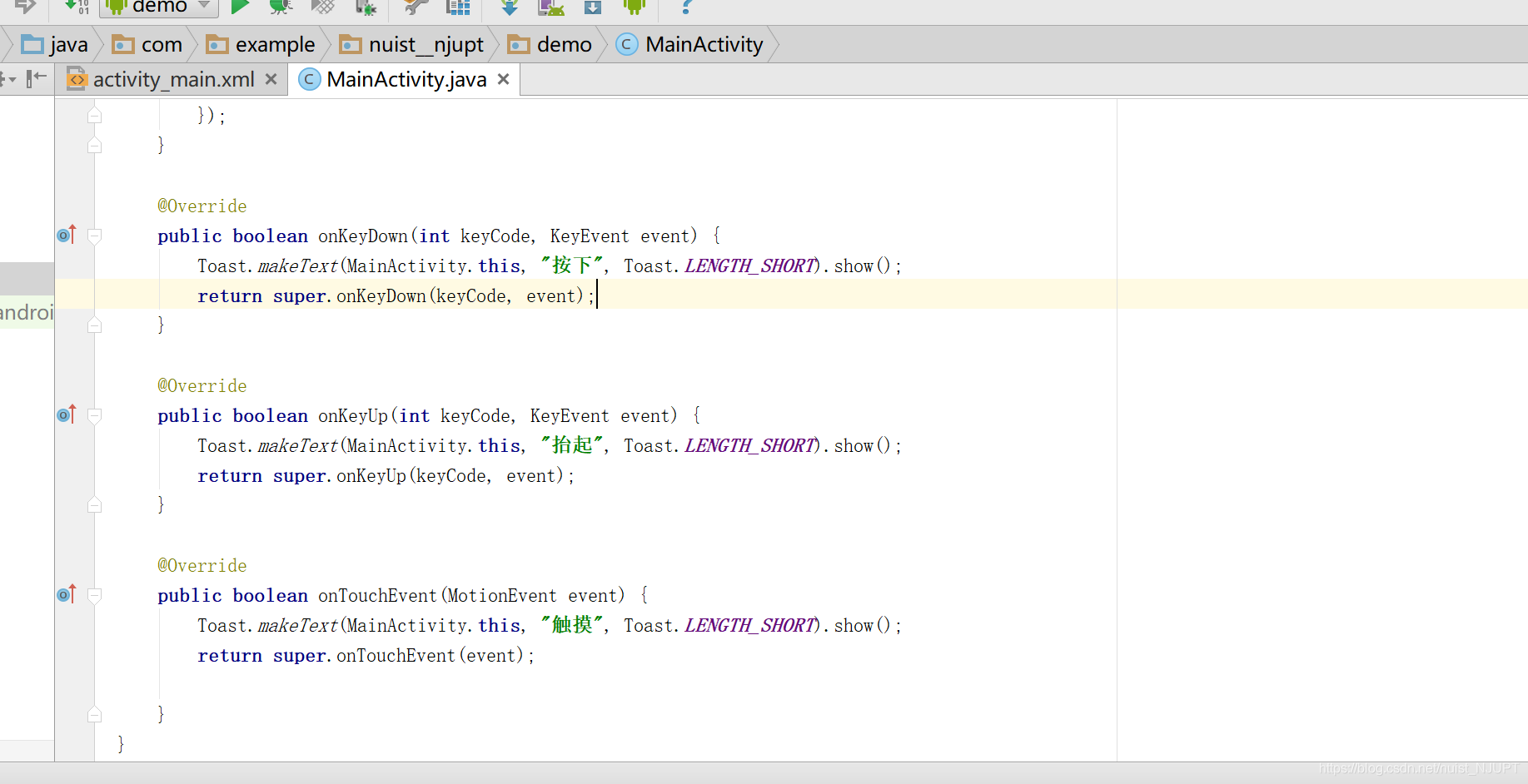Open Project Structure icon in toolbar
Screen dimensions: 1528x784
tap(458, 7)
